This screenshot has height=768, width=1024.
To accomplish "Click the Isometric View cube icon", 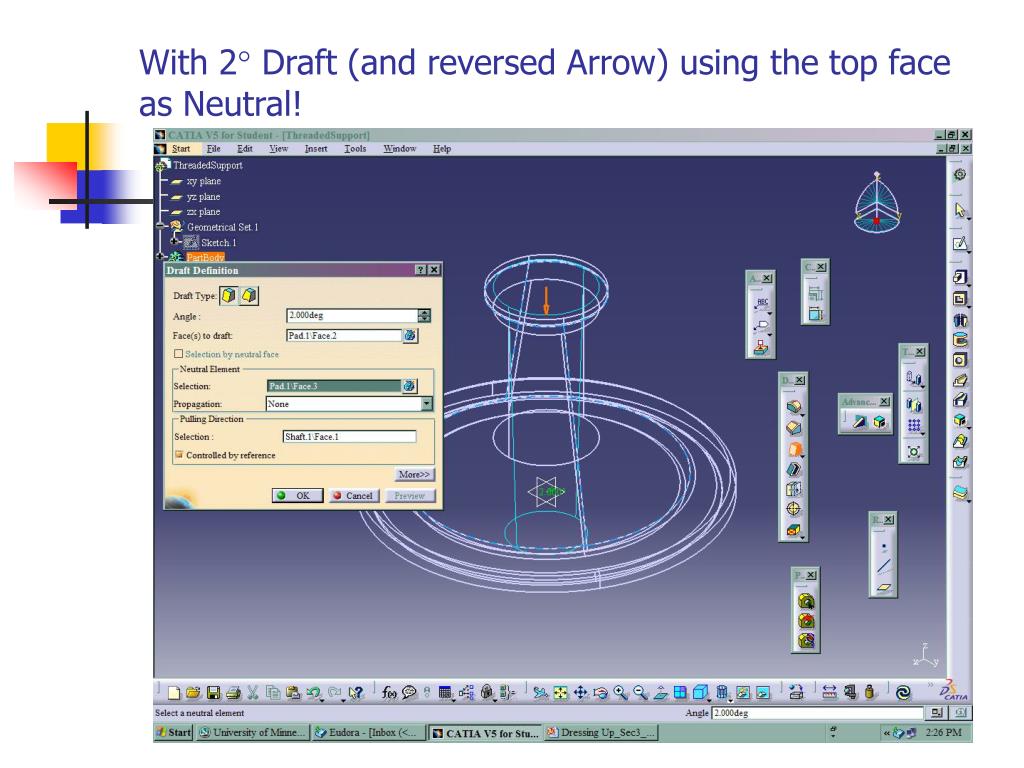I will [x=700, y=693].
